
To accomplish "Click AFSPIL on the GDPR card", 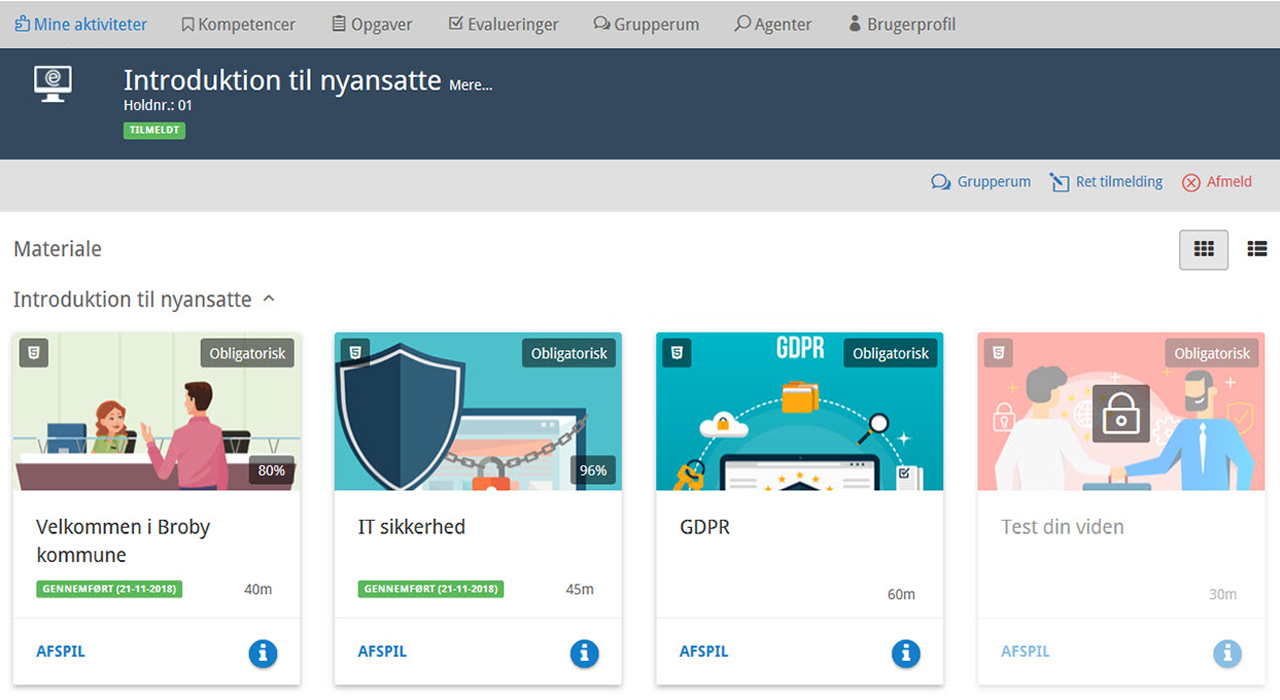I will (705, 651).
